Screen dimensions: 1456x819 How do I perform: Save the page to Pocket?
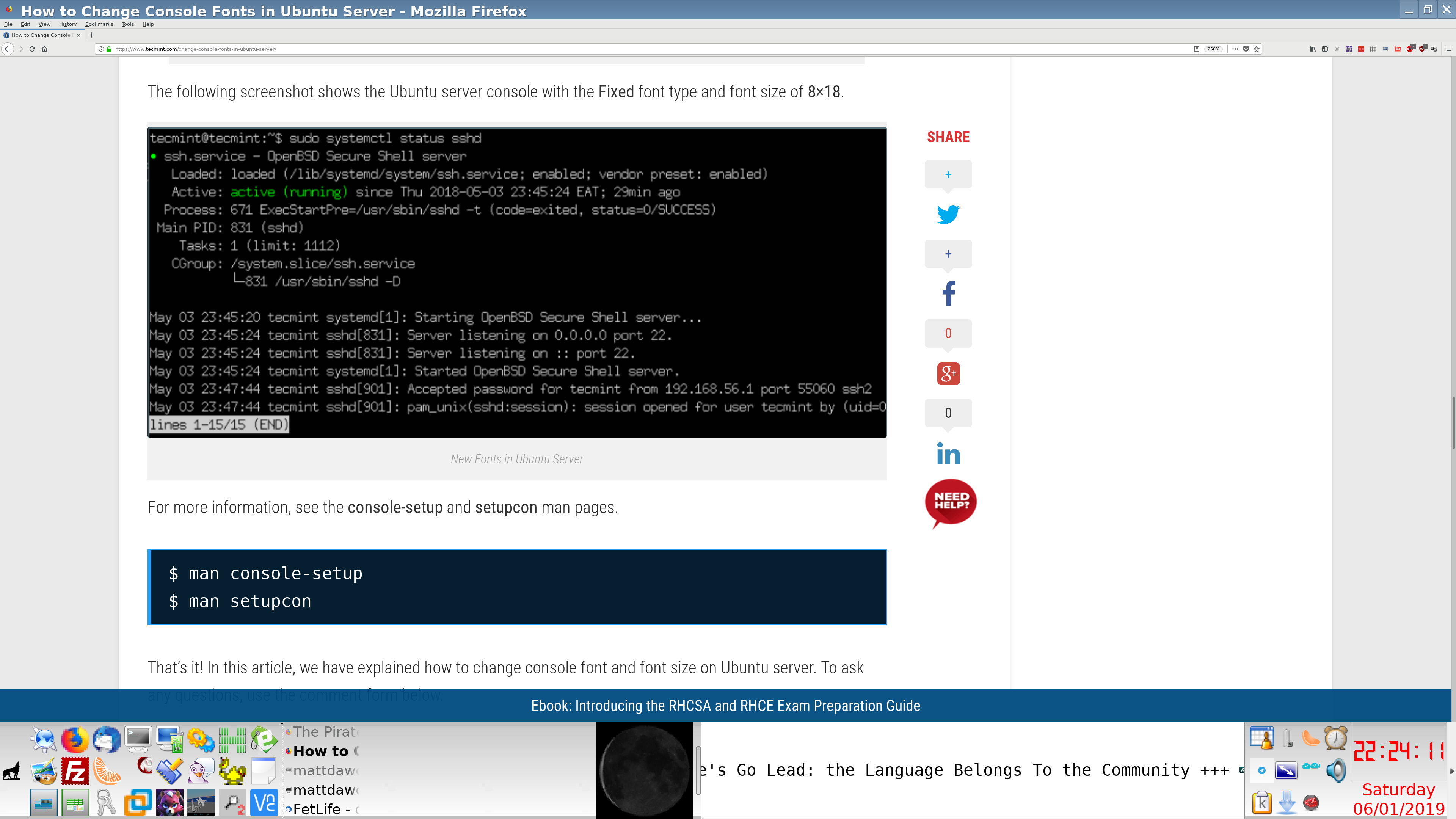coord(1246,49)
